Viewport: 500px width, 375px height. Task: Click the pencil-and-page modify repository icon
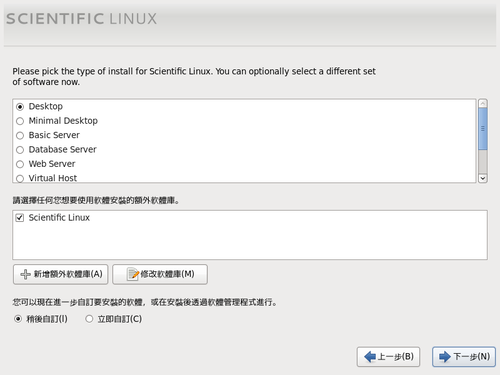pyautogui.click(x=133, y=274)
